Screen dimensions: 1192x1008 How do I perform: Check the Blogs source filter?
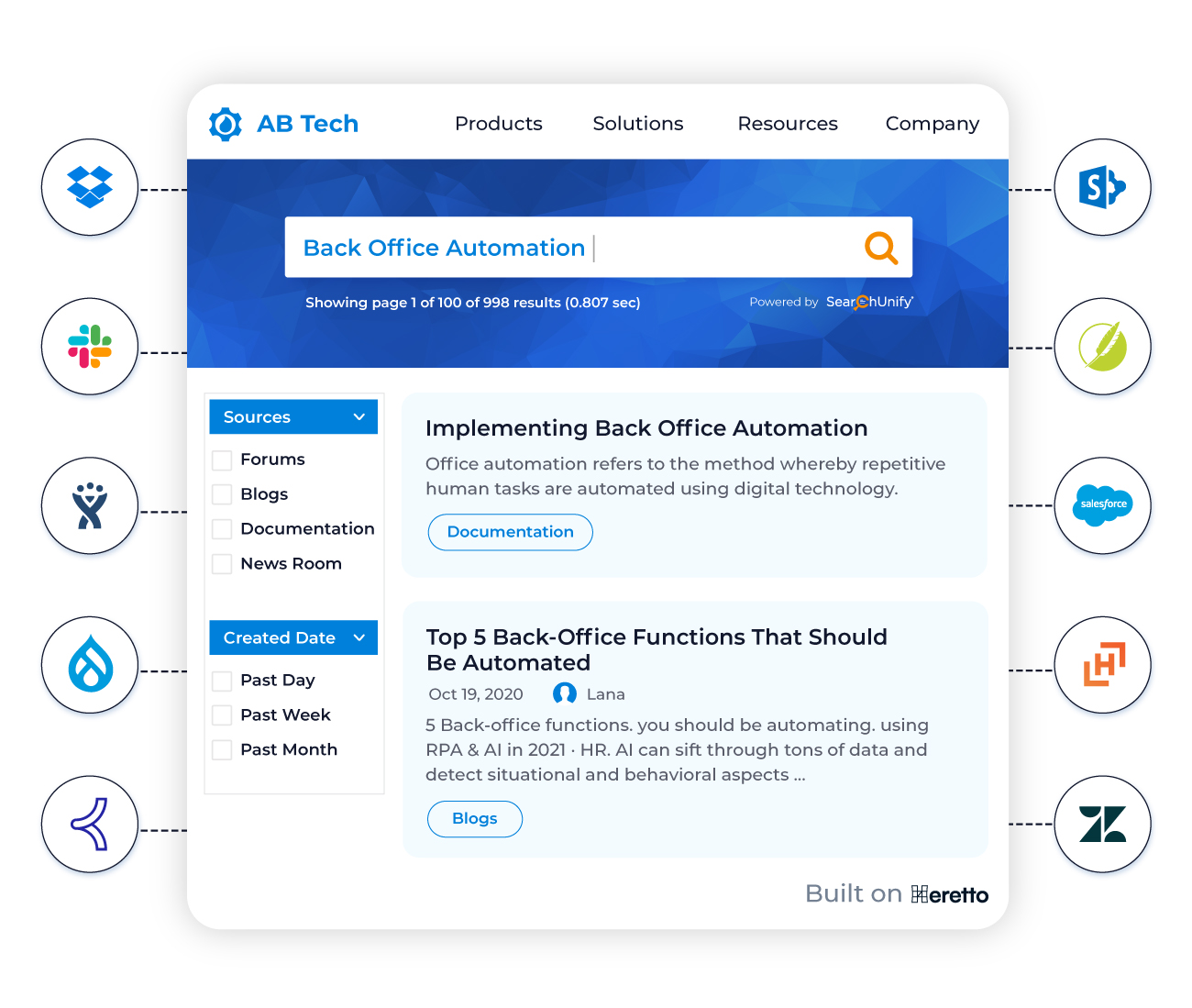pyautogui.click(x=222, y=494)
